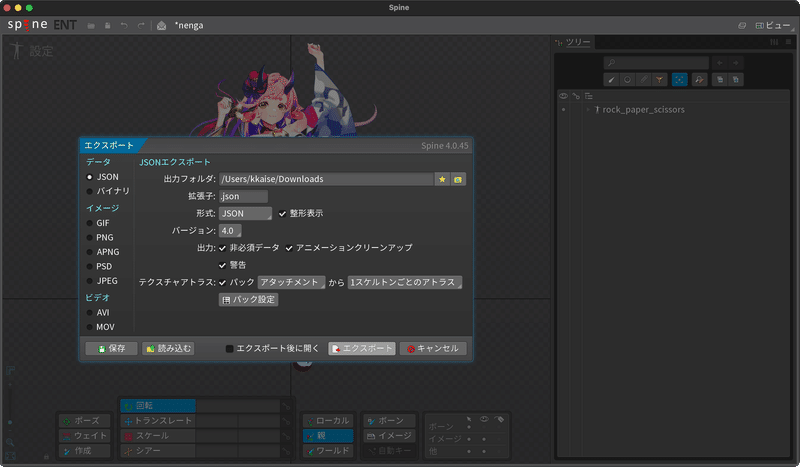Click the tree history back arrow
The image size is (800, 467).
[x=720, y=63]
